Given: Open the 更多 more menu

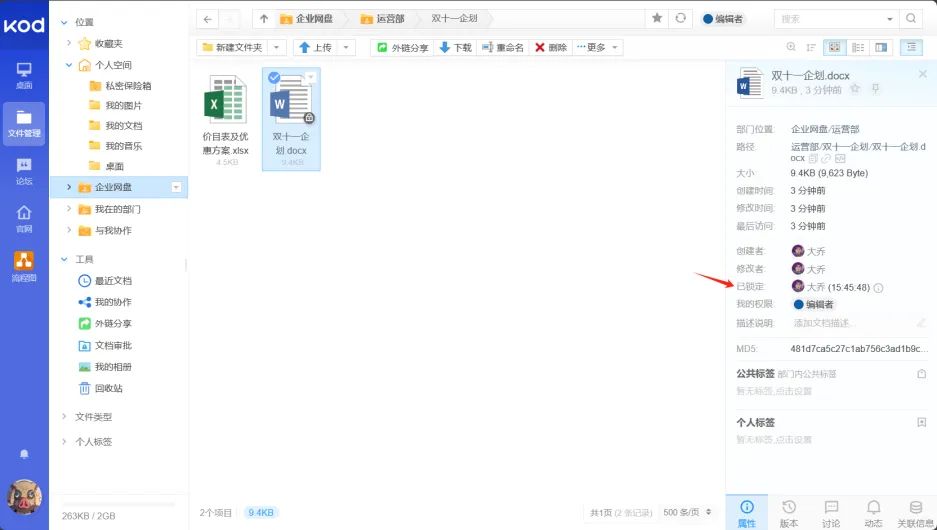Looking at the screenshot, I should click(x=598, y=47).
